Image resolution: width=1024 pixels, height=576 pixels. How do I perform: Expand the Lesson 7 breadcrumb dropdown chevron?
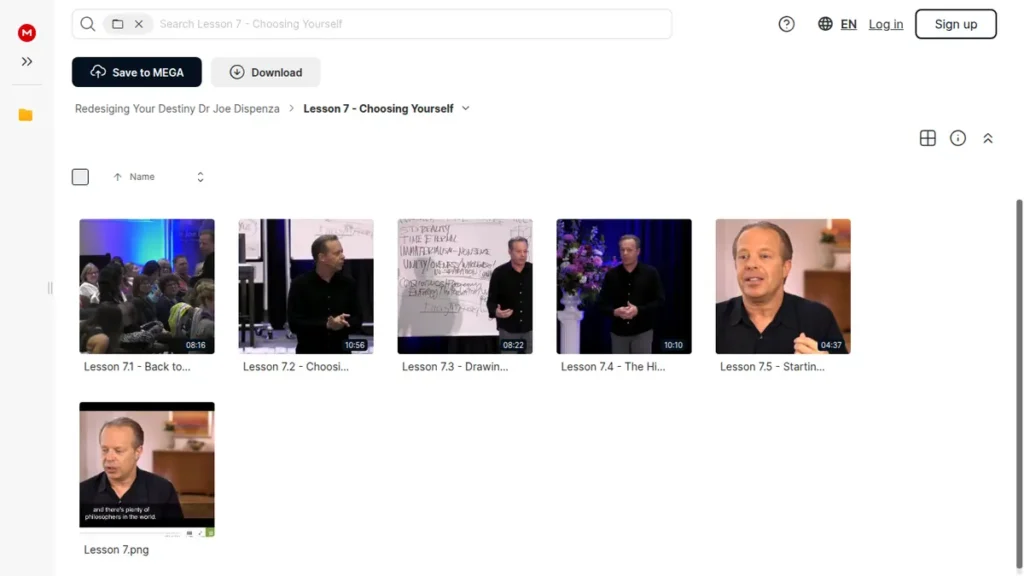(466, 108)
